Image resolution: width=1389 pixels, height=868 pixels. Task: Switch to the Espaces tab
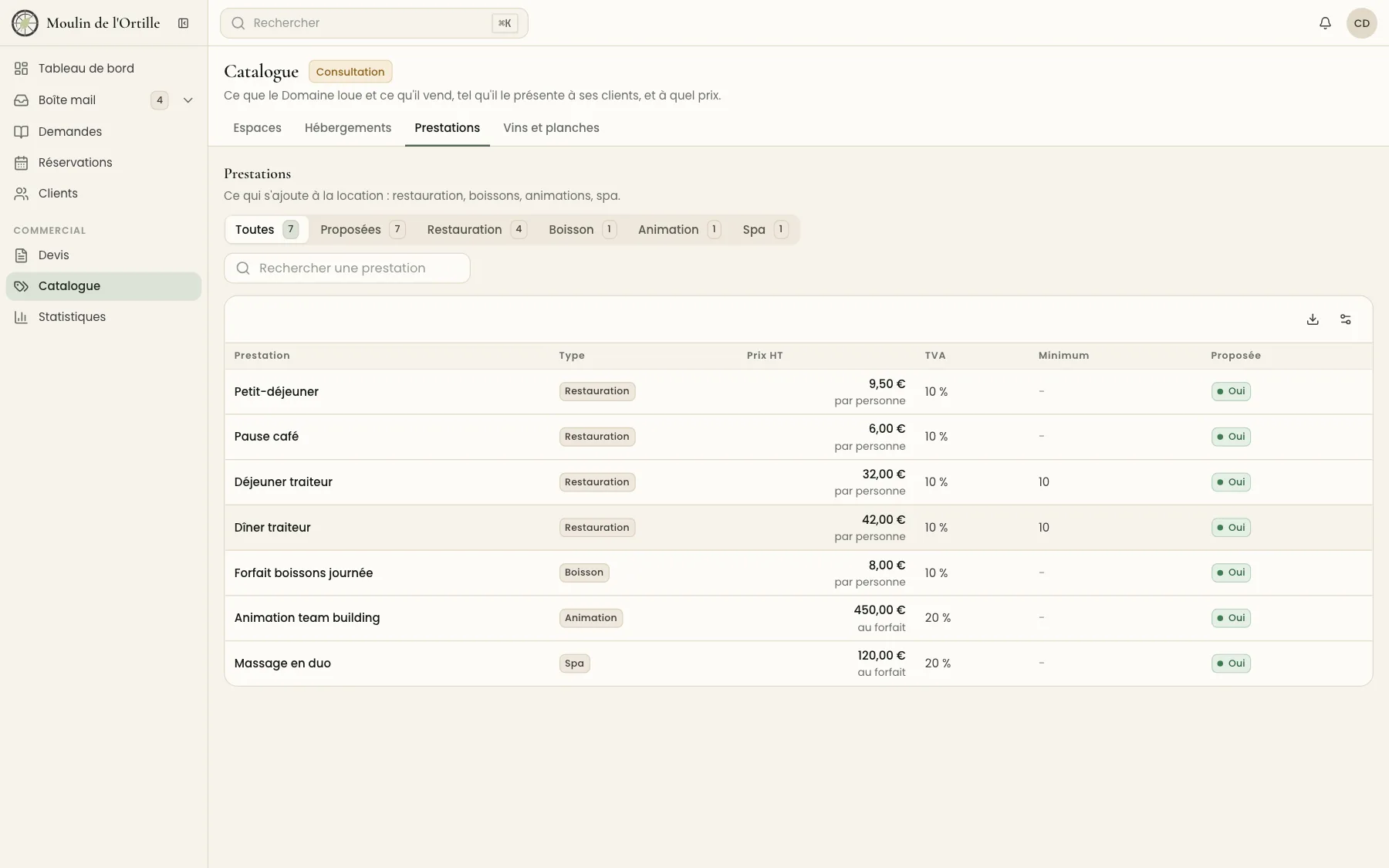pos(257,128)
